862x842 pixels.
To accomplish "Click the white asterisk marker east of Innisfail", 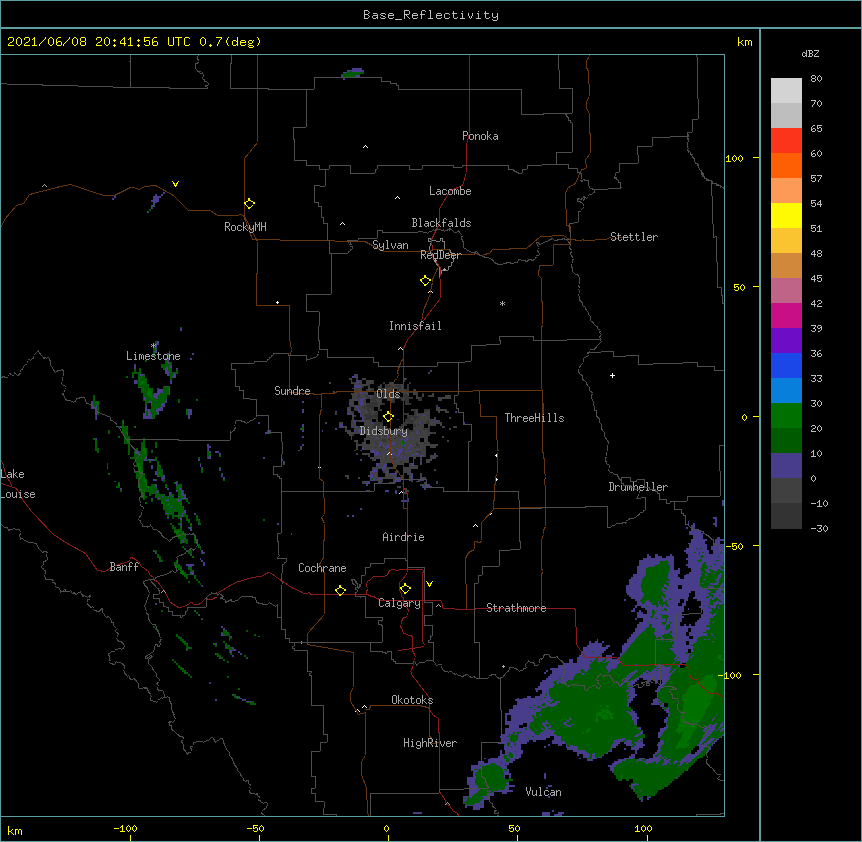I will (x=502, y=303).
